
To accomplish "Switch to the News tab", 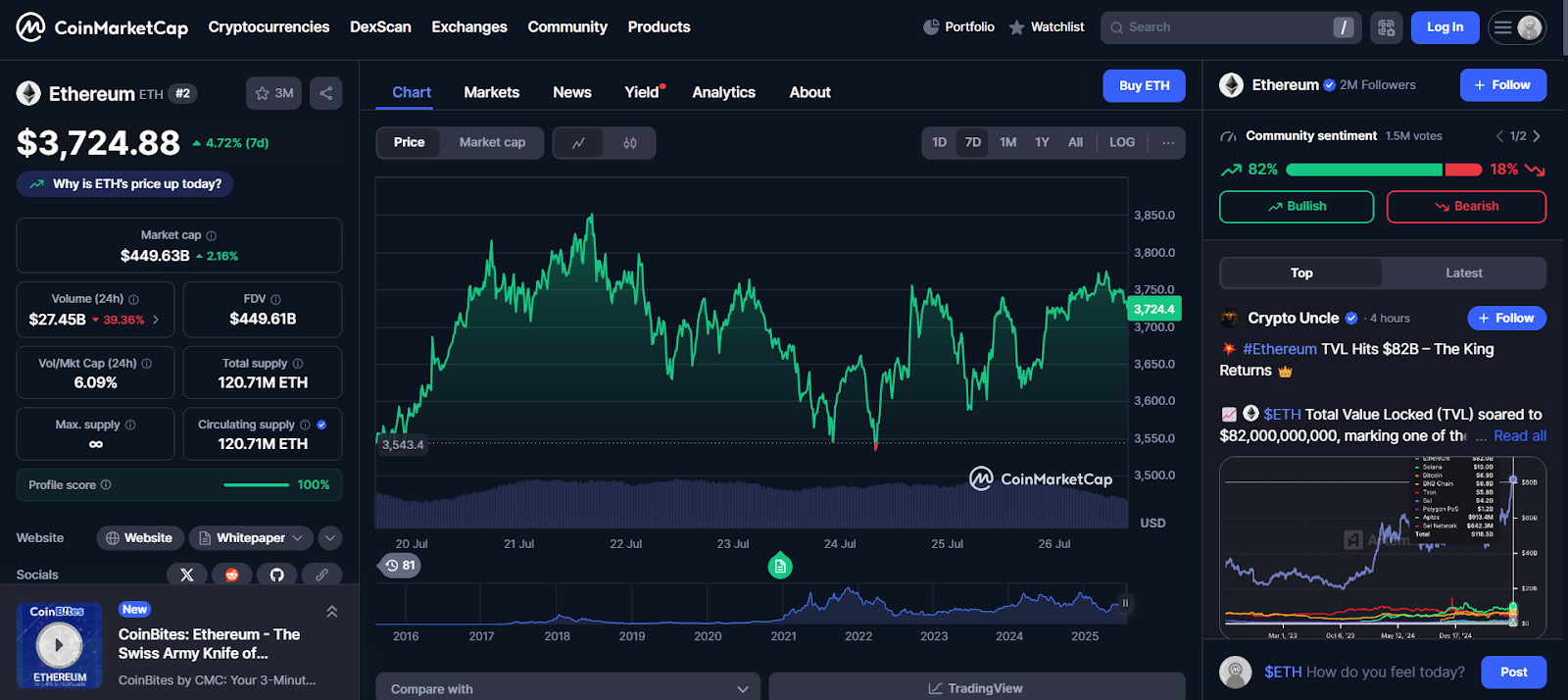I will click(x=572, y=92).
